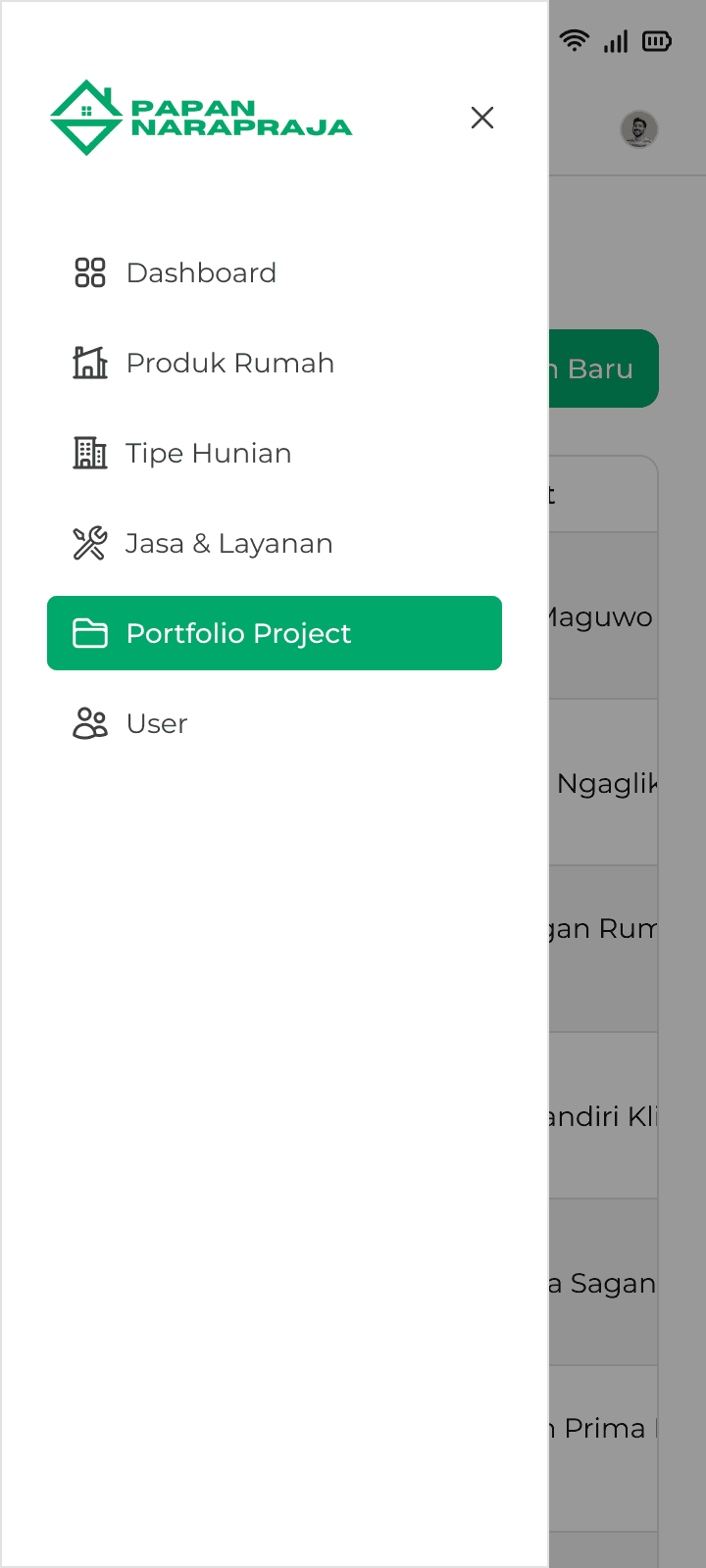Tap the Wi-Fi status icon
The height and width of the screenshot is (1568, 706).
(575, 41)
